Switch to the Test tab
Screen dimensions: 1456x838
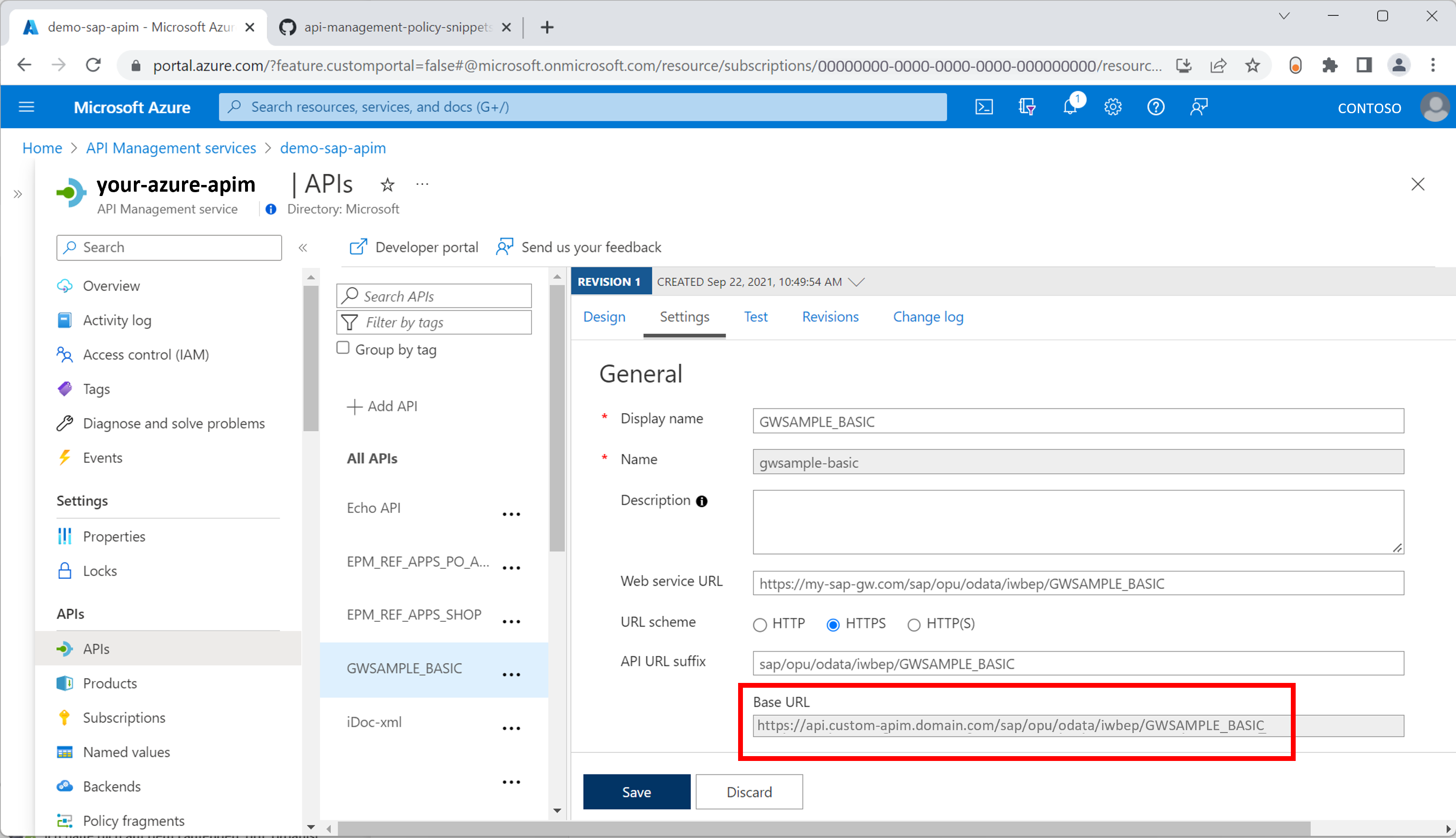pyautogui.click(x=755, y=317)
